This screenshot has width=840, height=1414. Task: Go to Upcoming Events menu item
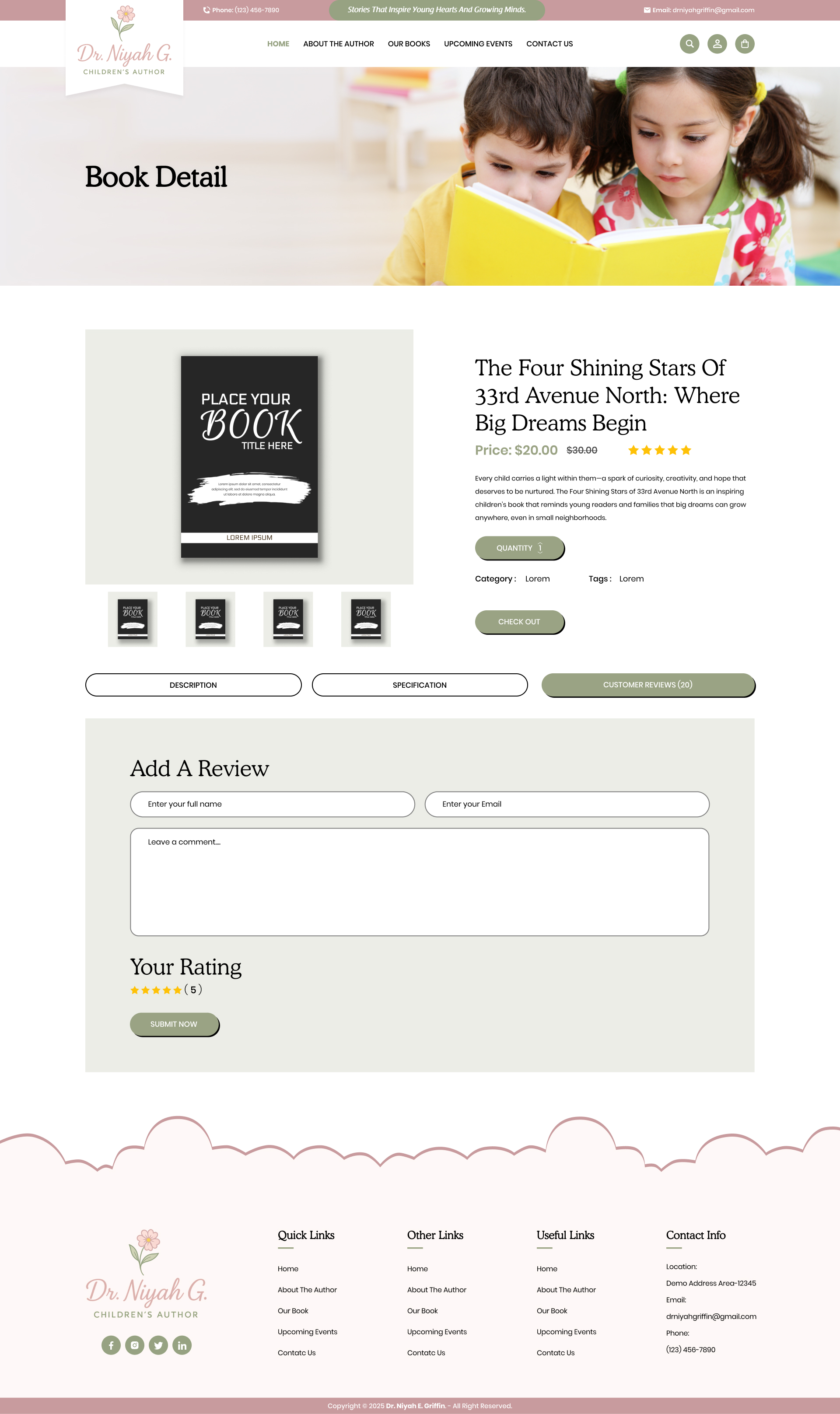[478, 44]
